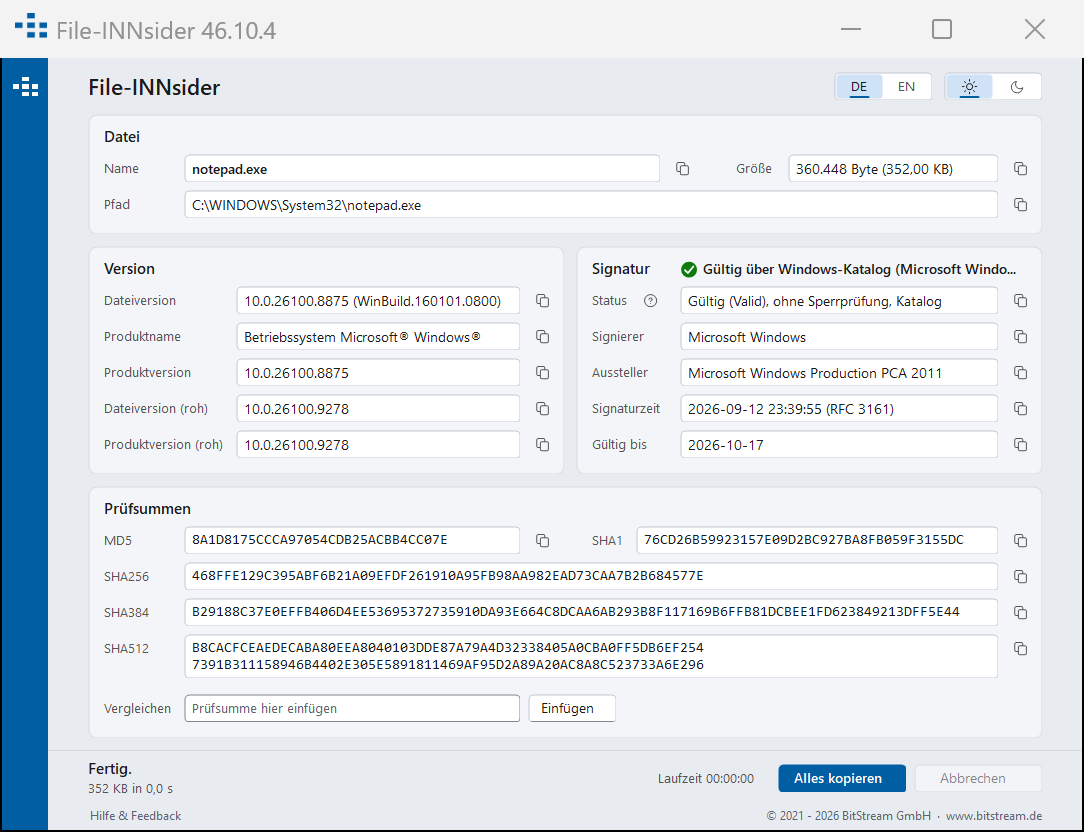The height and width of the screenshot is (832, 1084).
Task: Click the Gültig über Windows-Katalog signature summary
Action: 859,270
